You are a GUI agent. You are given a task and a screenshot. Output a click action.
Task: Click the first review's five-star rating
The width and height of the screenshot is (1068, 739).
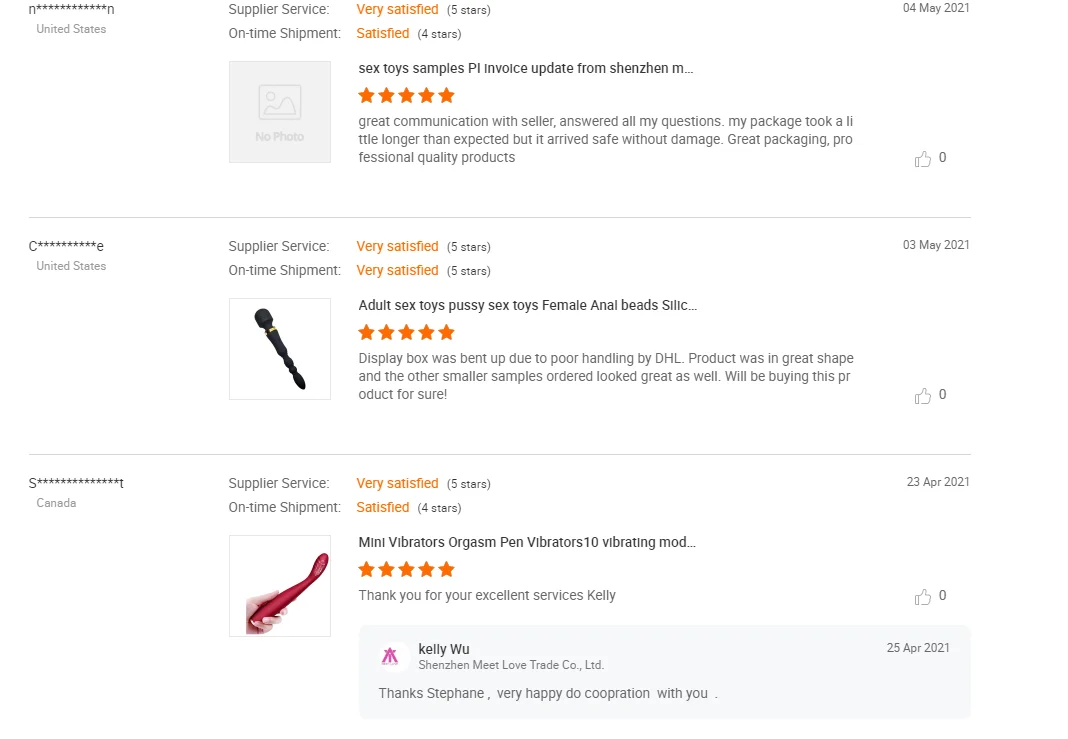(x=406, y=96)
